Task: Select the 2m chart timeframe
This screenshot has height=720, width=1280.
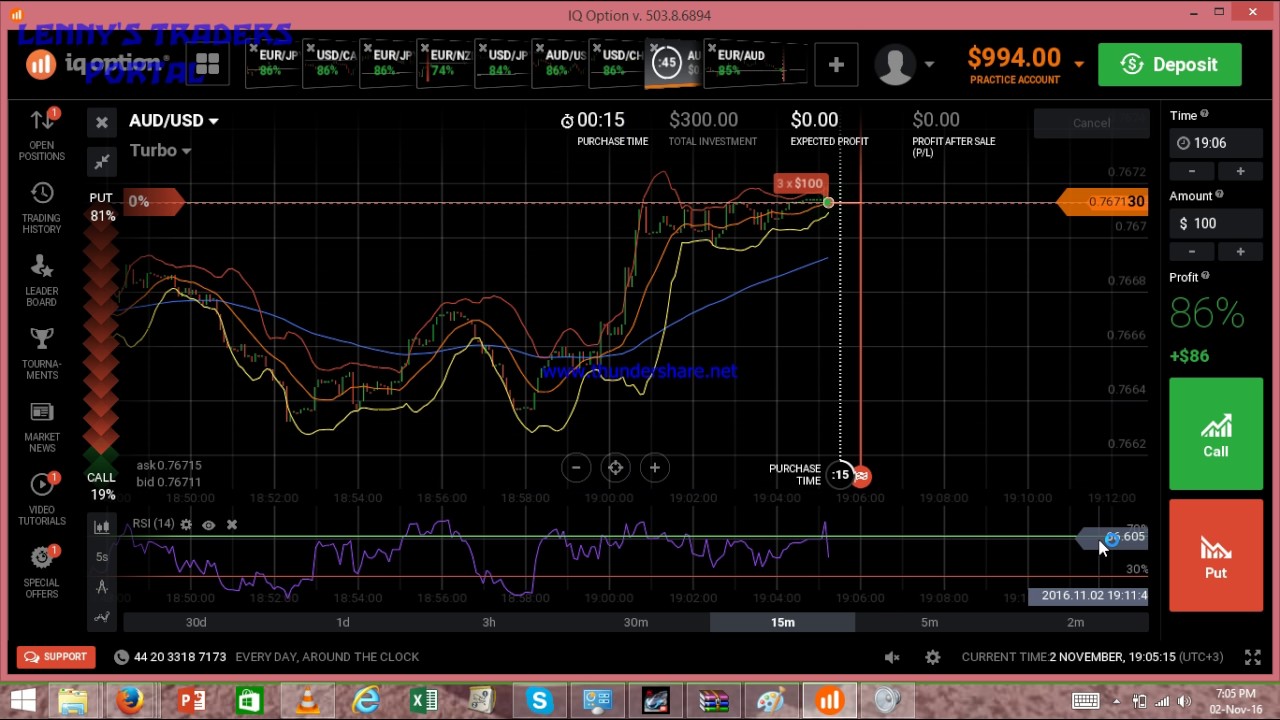Action: tap(1075, 622)
